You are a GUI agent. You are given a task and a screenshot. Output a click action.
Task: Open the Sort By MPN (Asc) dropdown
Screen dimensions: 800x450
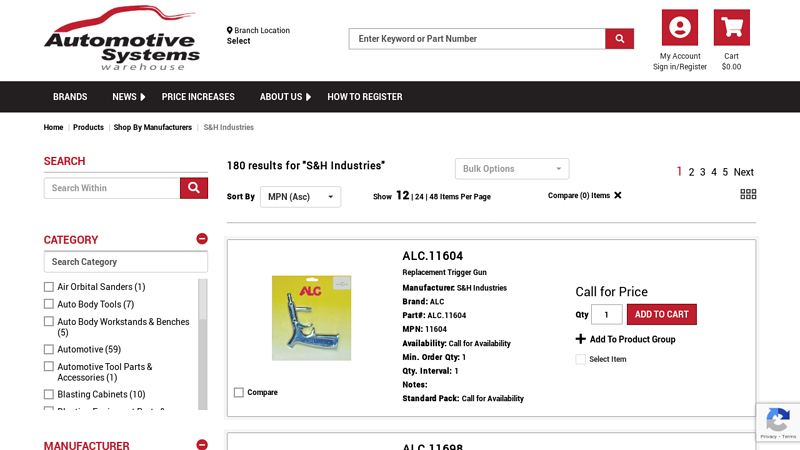point(301,197)
